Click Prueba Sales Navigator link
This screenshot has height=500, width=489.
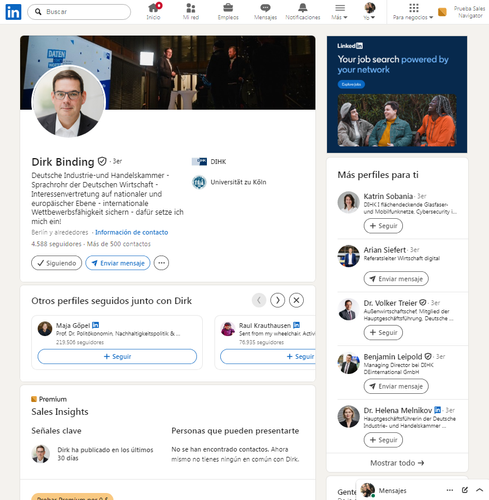pos(469,12)
